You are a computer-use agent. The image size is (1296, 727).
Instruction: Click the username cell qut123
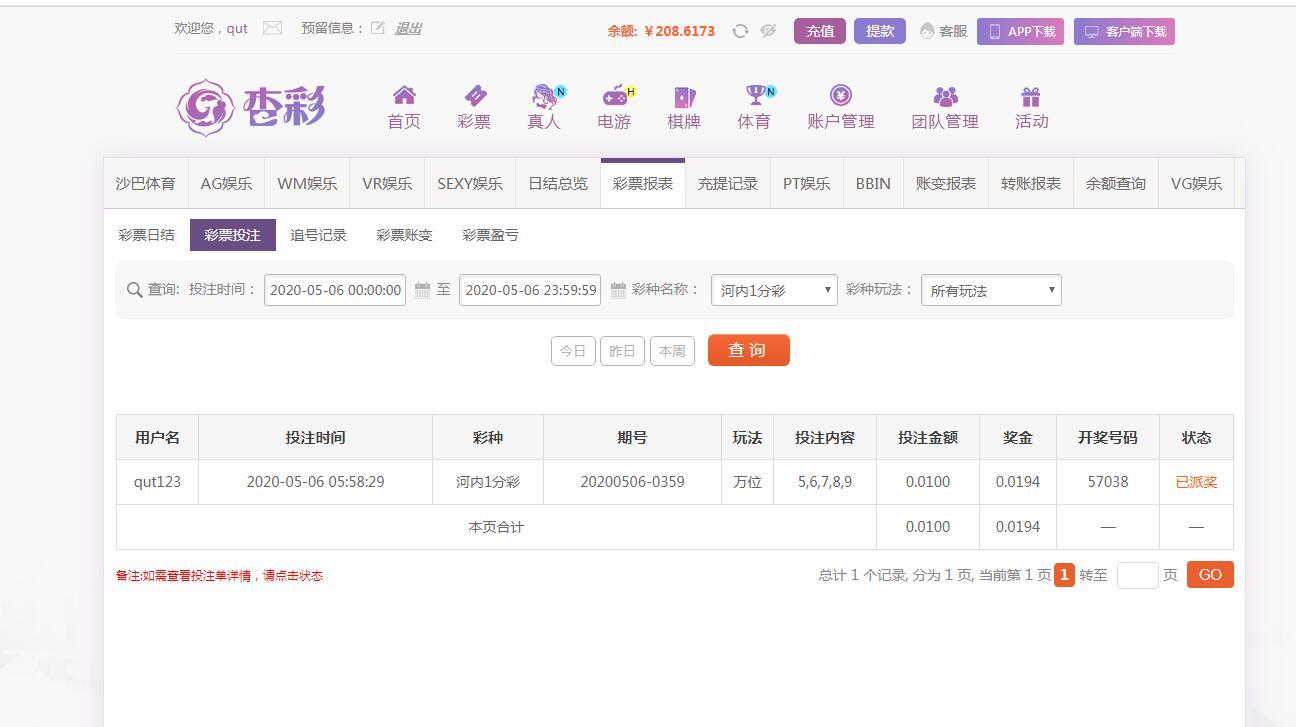pos(157,482)
